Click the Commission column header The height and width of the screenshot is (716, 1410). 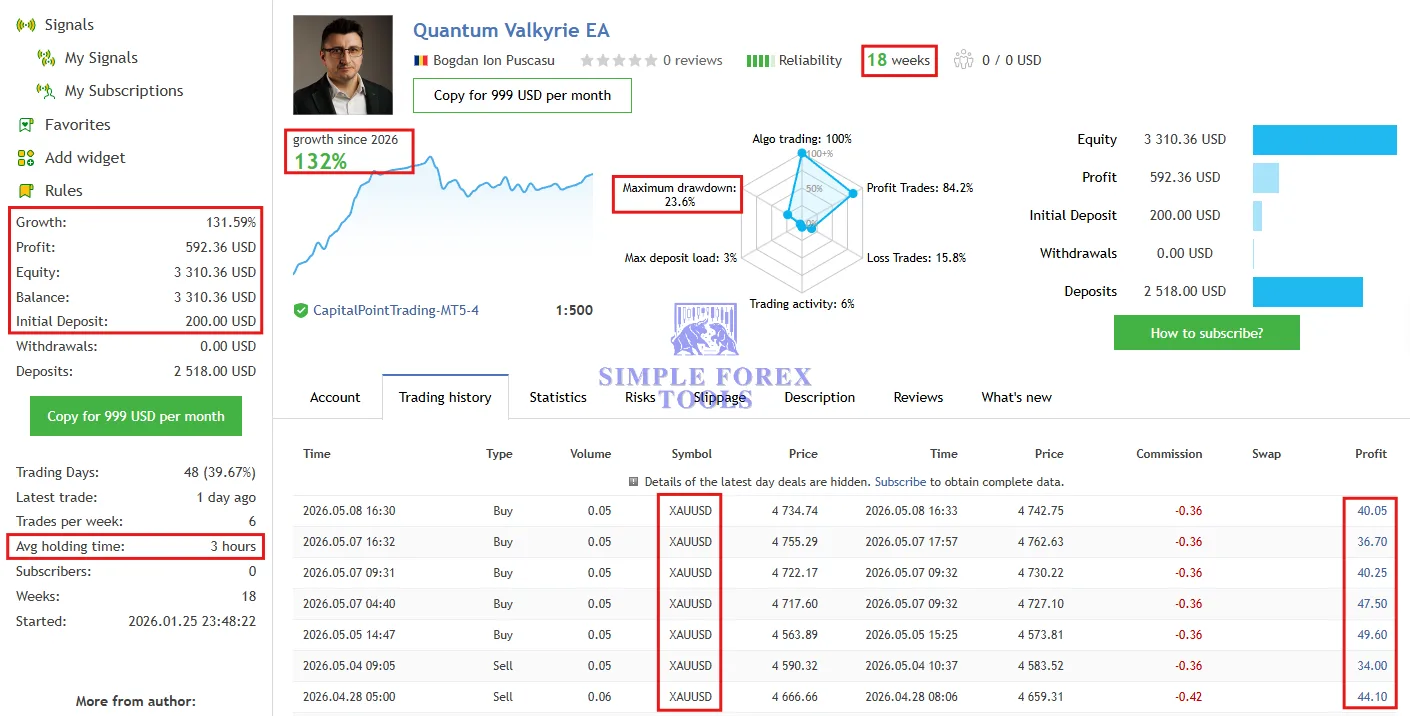pyautogui.click(x=1169, y=454)
